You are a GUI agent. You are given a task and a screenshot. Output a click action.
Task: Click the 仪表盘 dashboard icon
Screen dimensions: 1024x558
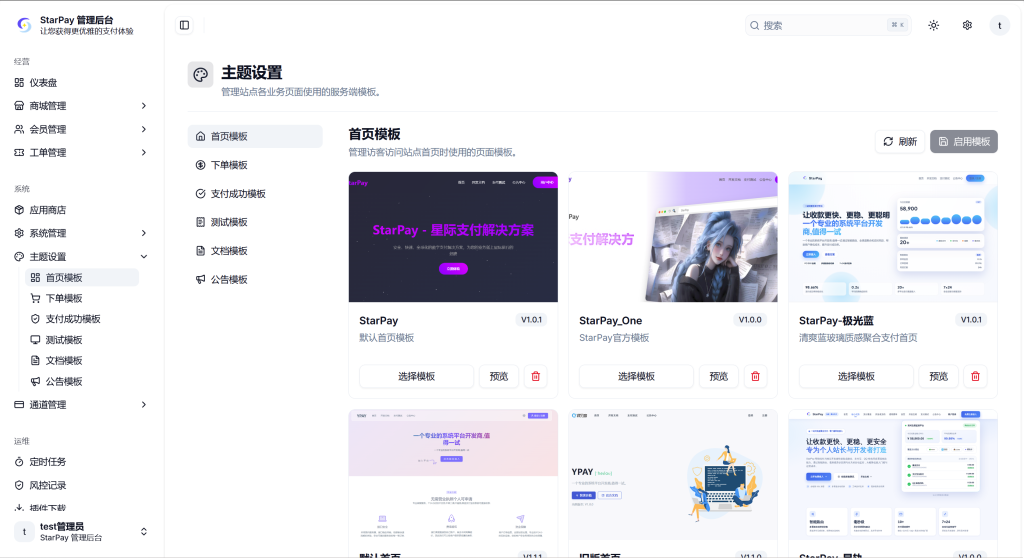point(19,82)
